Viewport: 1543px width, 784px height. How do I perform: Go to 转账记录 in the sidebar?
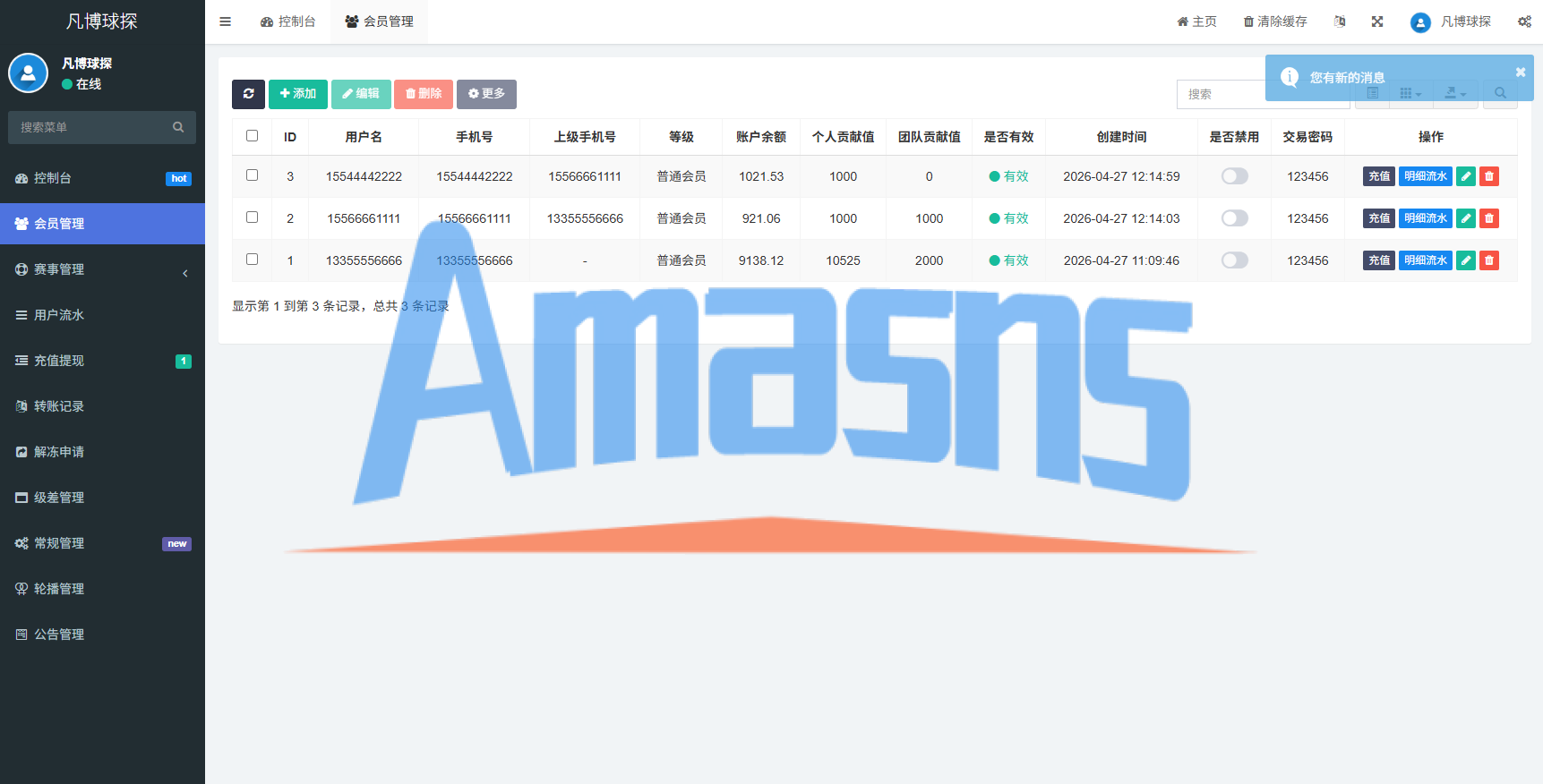tap(102, 406)
